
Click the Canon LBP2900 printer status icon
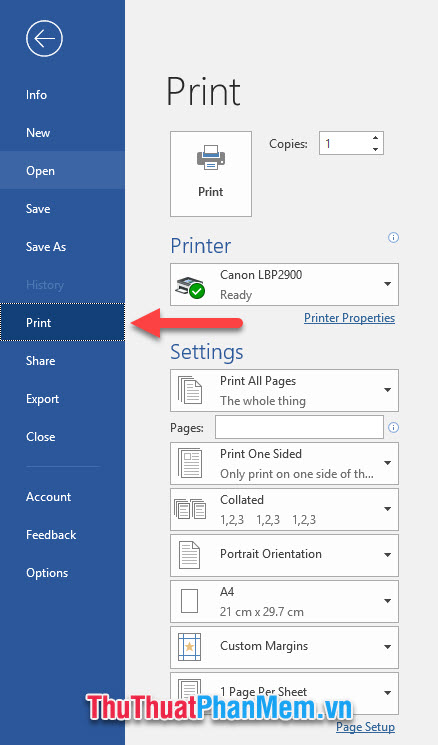pos(190,287)
